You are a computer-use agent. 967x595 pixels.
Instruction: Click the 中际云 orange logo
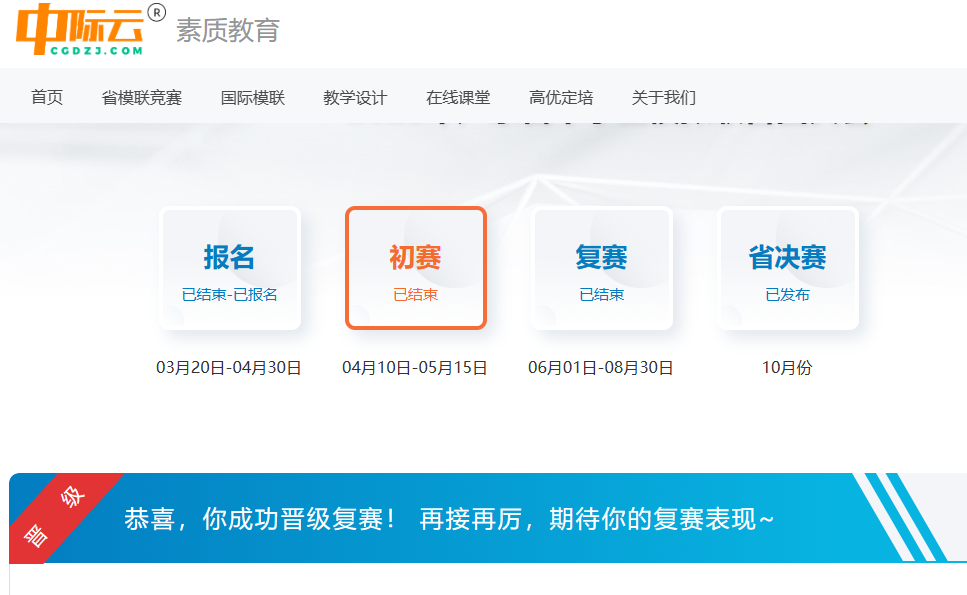(79, 29)
